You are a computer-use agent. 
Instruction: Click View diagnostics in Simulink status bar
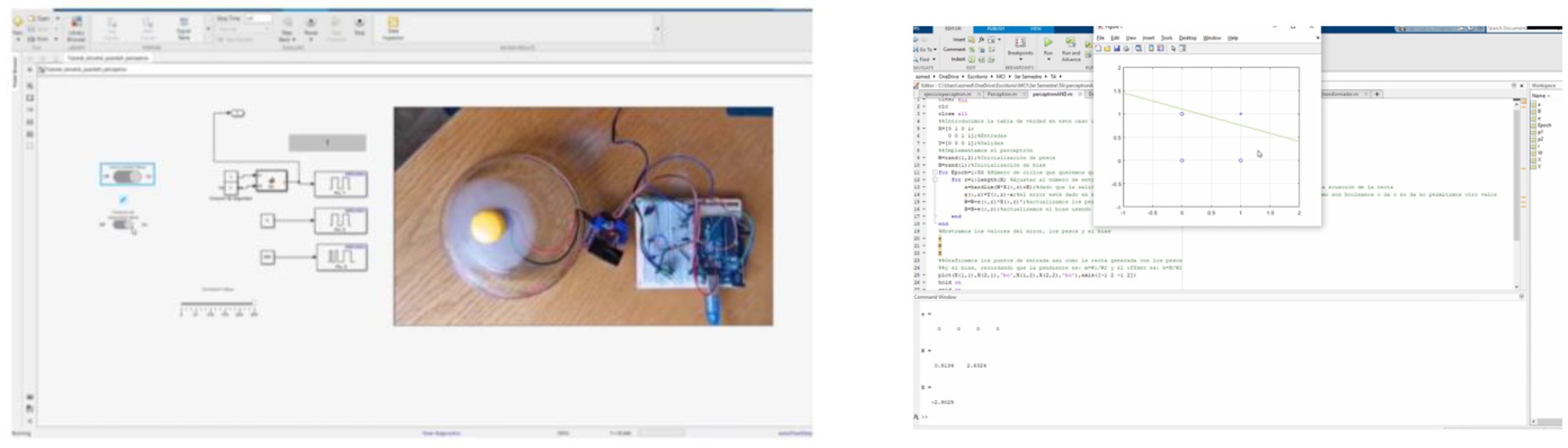[441, 433]
